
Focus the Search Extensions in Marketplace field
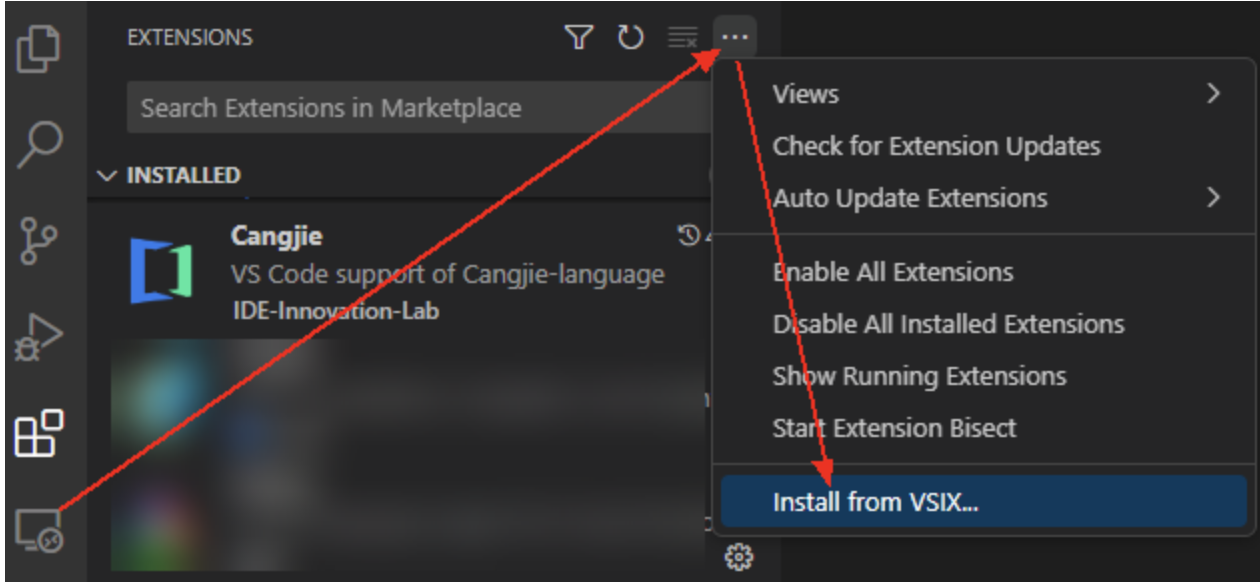point(420,108)
